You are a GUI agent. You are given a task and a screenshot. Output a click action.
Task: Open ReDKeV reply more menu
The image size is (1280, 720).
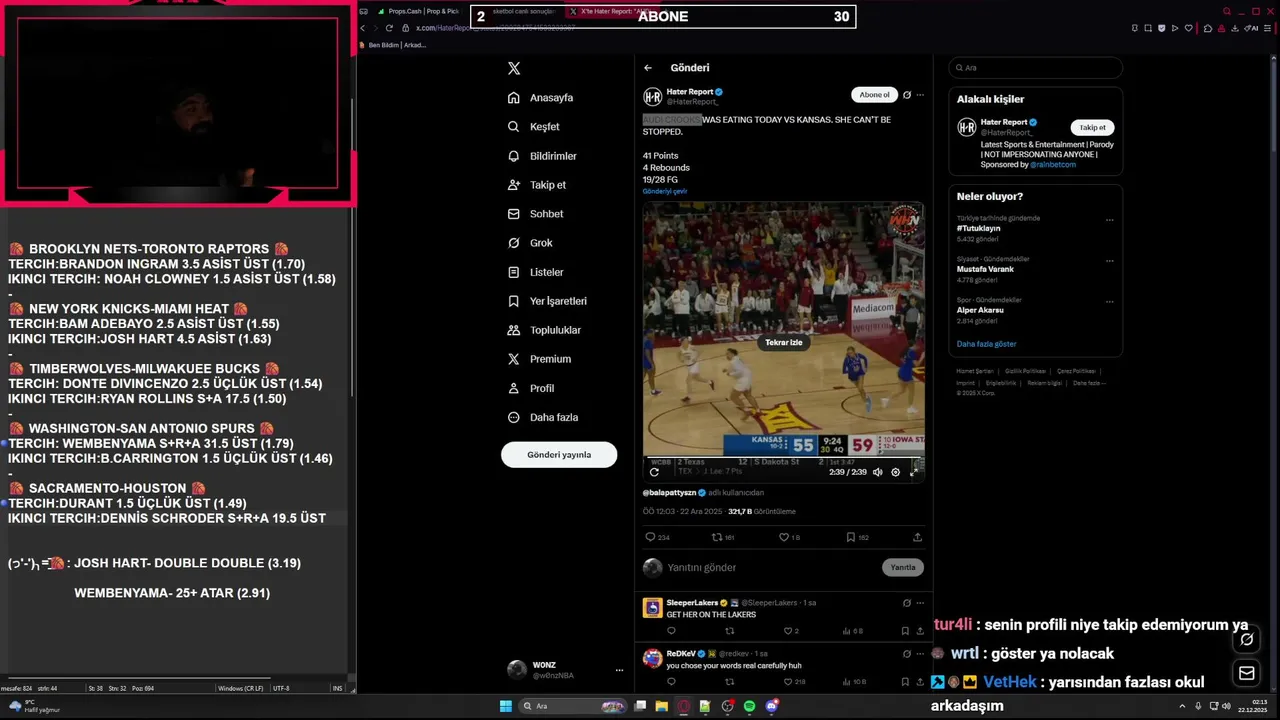click(x=920, y=653)
